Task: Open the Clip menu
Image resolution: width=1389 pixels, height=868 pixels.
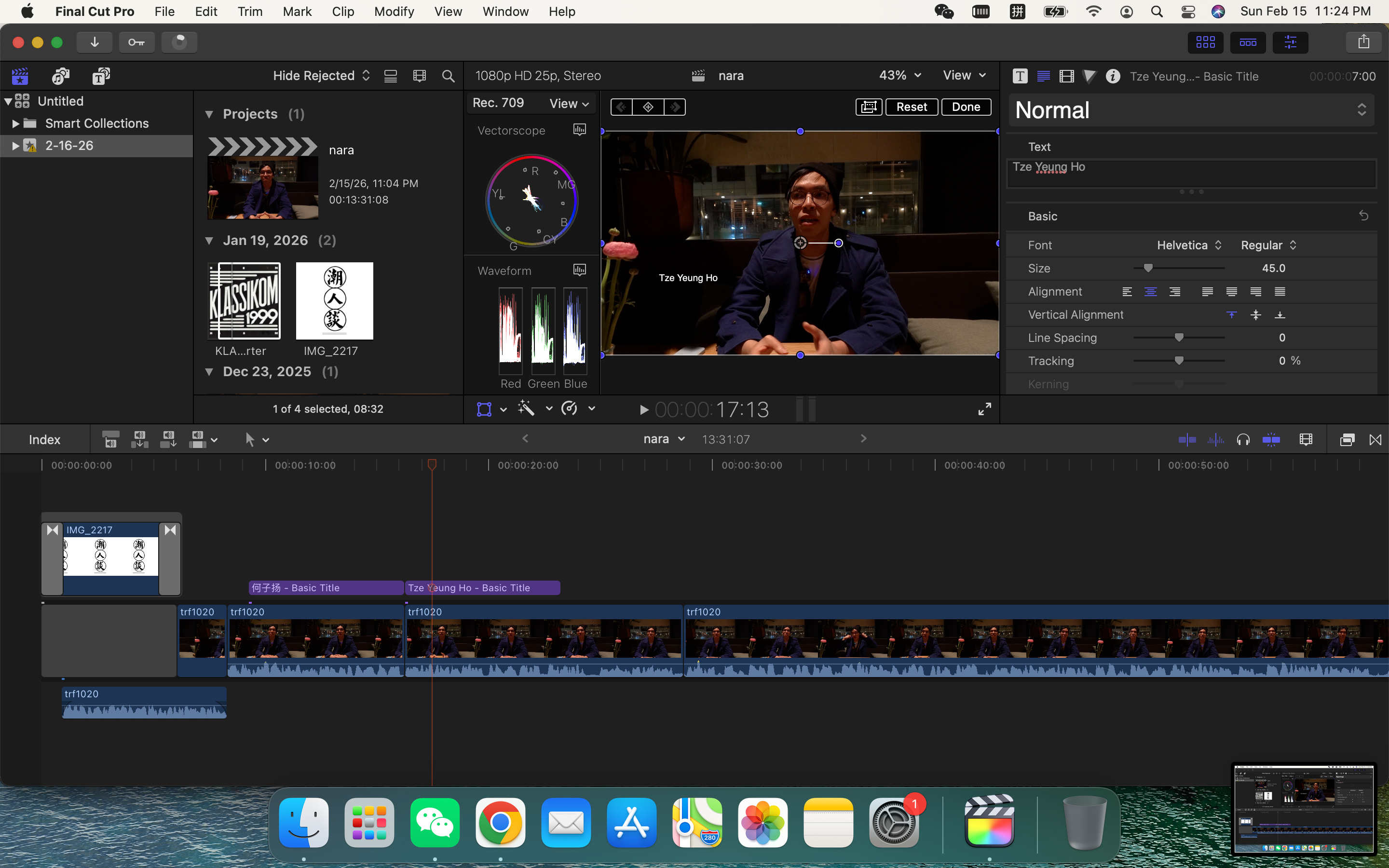Action: [x=342, y=12]
